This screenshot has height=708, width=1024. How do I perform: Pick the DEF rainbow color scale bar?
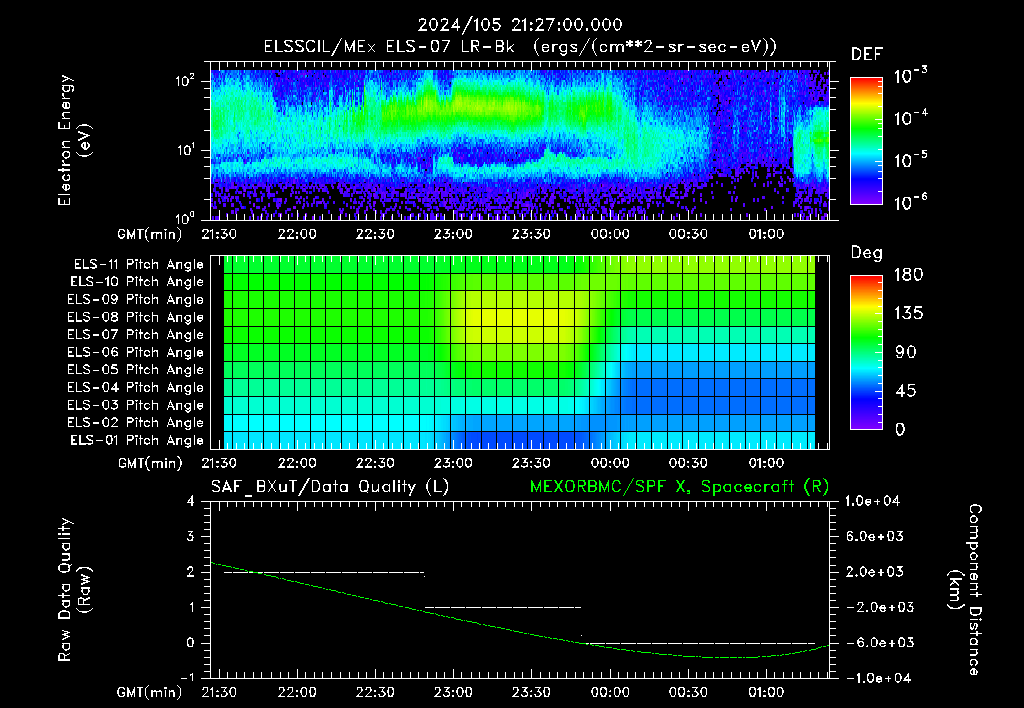click(x=866, y=141)
